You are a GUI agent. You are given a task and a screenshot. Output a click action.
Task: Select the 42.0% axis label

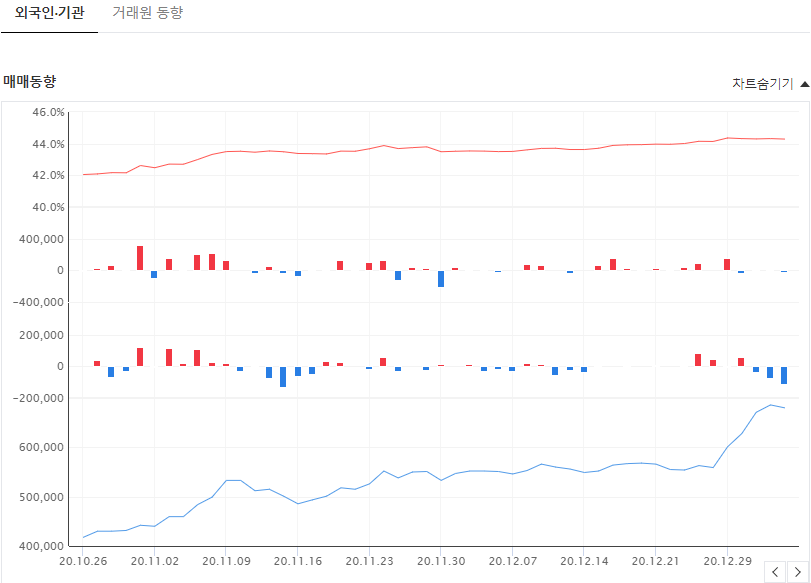49,176
